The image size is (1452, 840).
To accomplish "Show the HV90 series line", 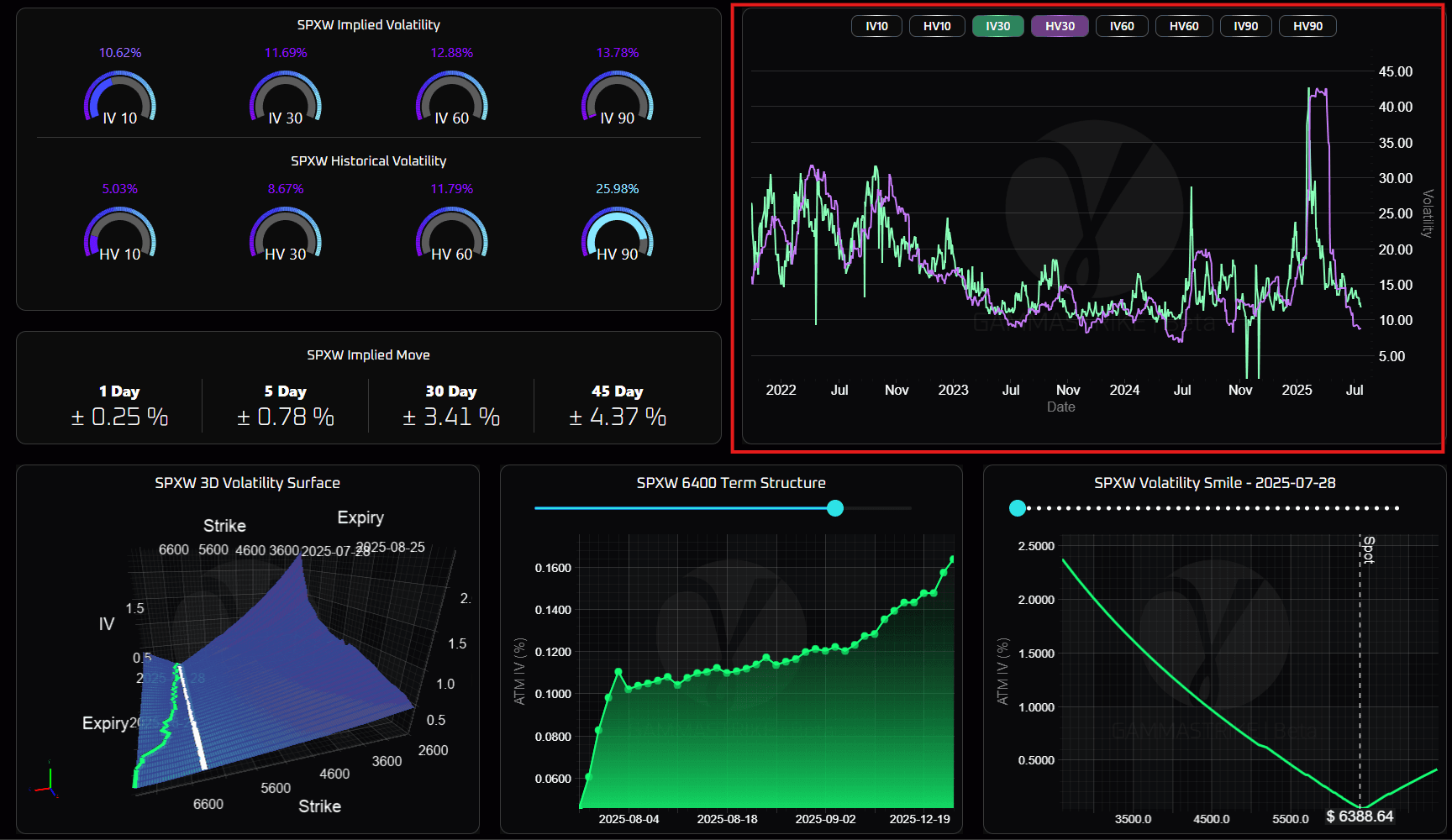I will (1307, 26).
